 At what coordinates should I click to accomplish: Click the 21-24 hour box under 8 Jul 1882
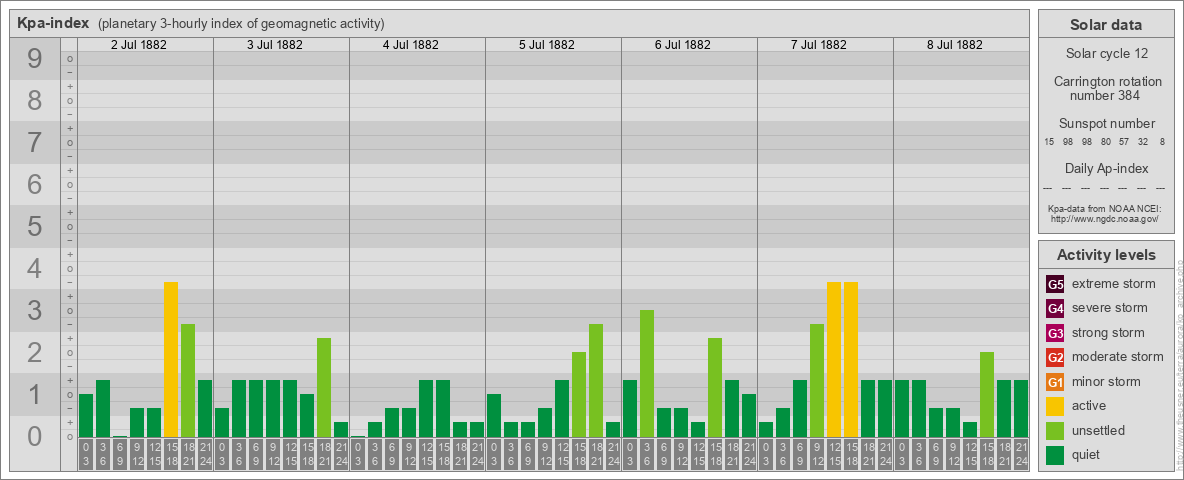click(x=1021, y=454)
